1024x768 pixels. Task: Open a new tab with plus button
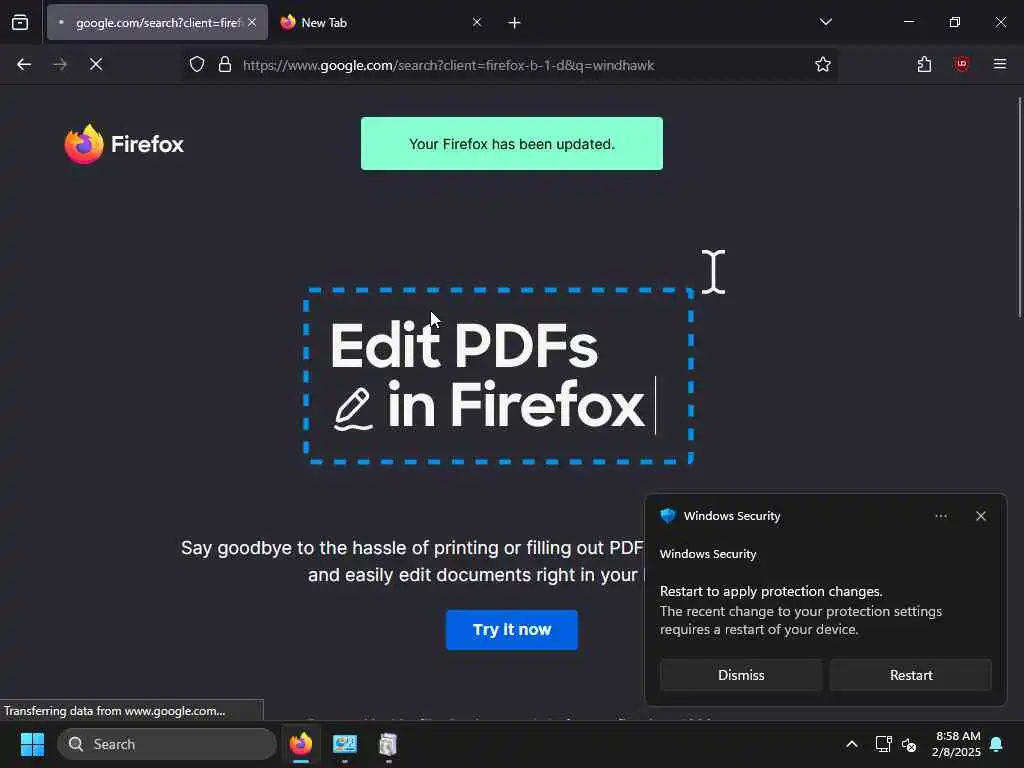[x=515, y=23]
